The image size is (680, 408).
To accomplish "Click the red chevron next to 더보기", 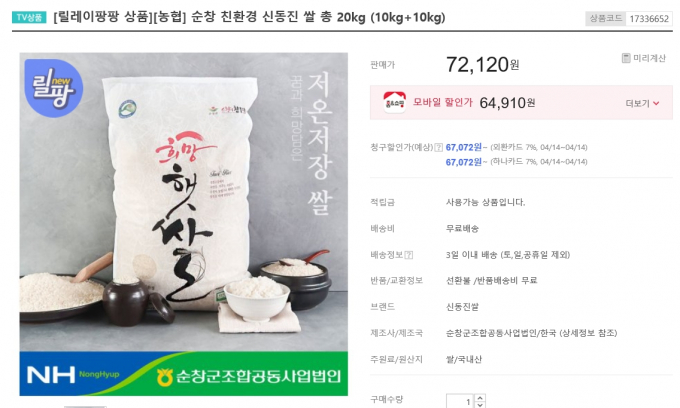I will click(656, 103).
